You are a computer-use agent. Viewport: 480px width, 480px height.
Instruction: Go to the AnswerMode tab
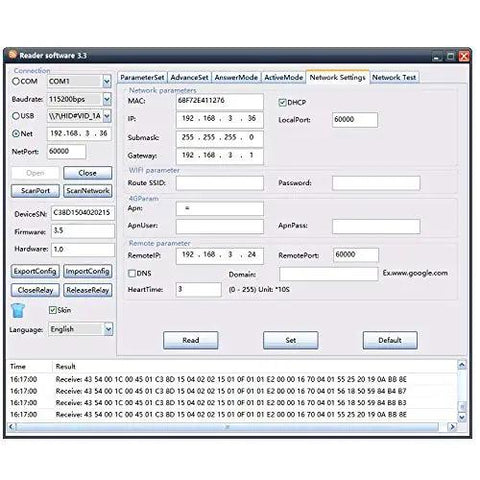click(x=236, y=78)
